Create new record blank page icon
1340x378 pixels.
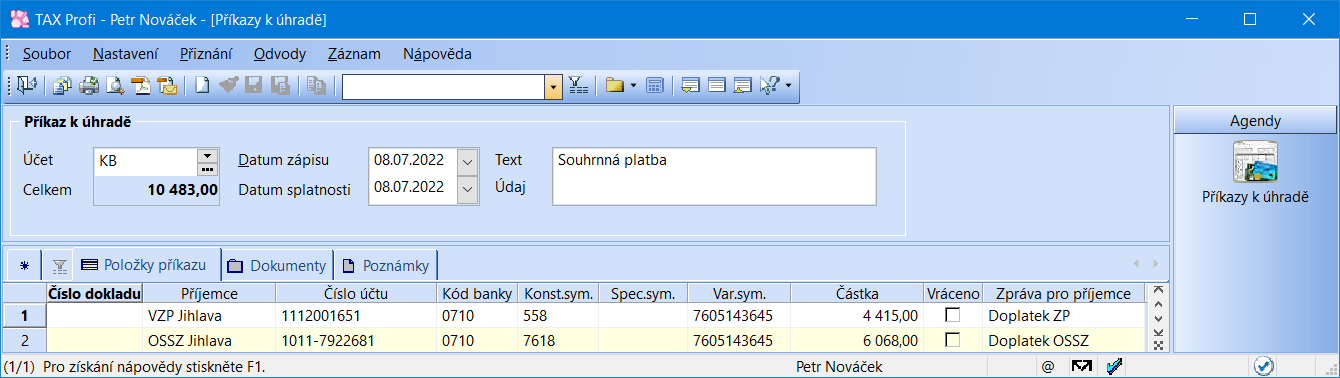coord(202,86)
